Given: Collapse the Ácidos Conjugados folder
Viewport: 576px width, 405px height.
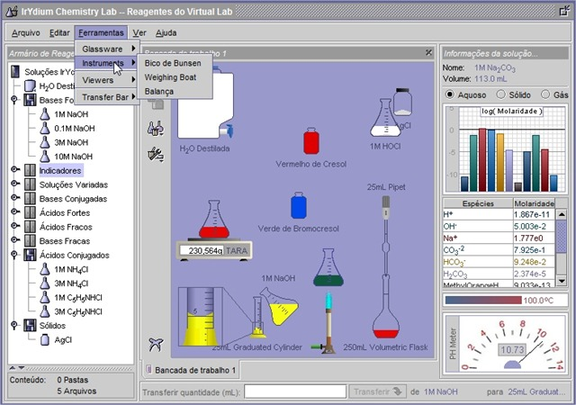Looking at the screenshot, I should (14, 254).
